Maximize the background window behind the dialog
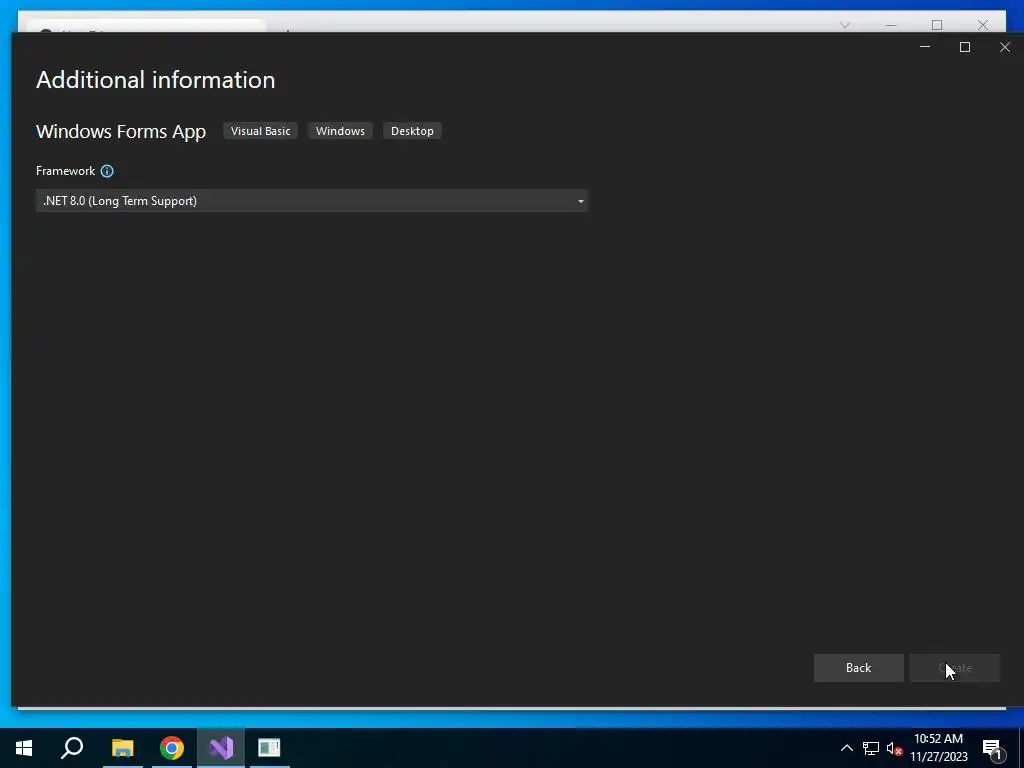 937,25
